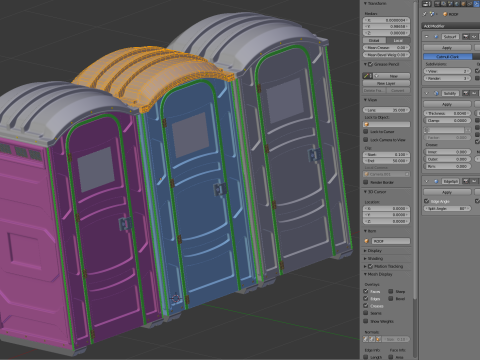Image resolution: width=480 pixels, height=360 pixels.
Task: Toggle the Grease Pencil checkbox
Action: (370, 64)
